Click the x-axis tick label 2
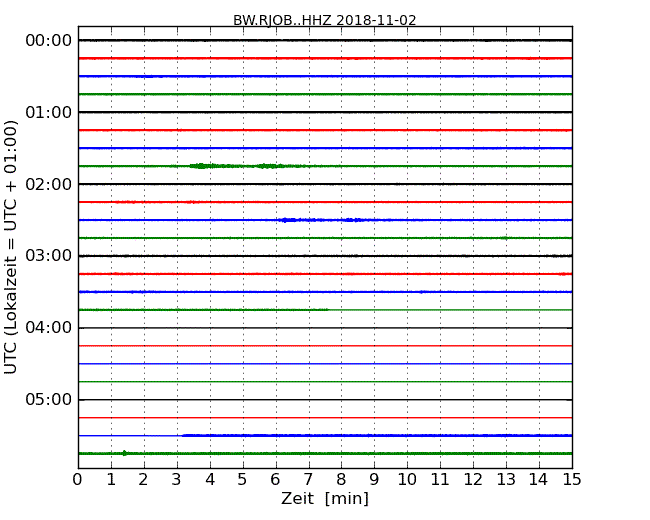 tap(143, 479)
